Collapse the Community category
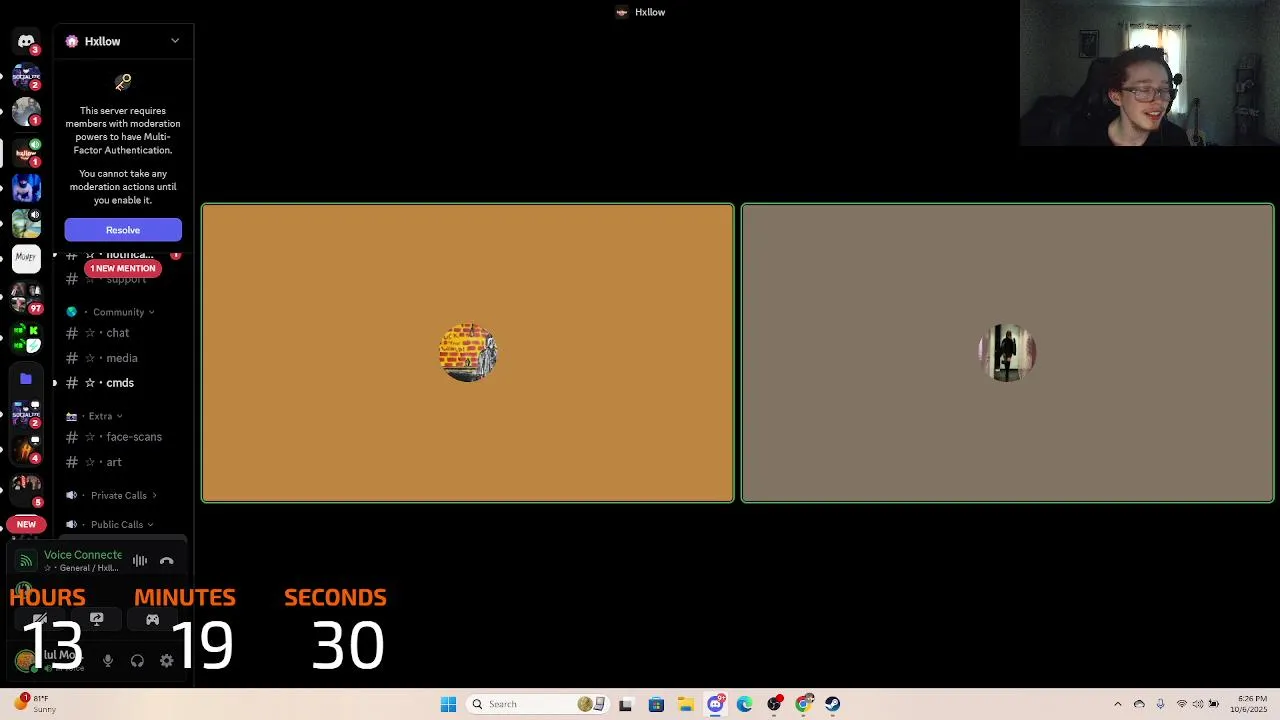Viewport: 1280px width, 720px height. (x=119, y=312)
